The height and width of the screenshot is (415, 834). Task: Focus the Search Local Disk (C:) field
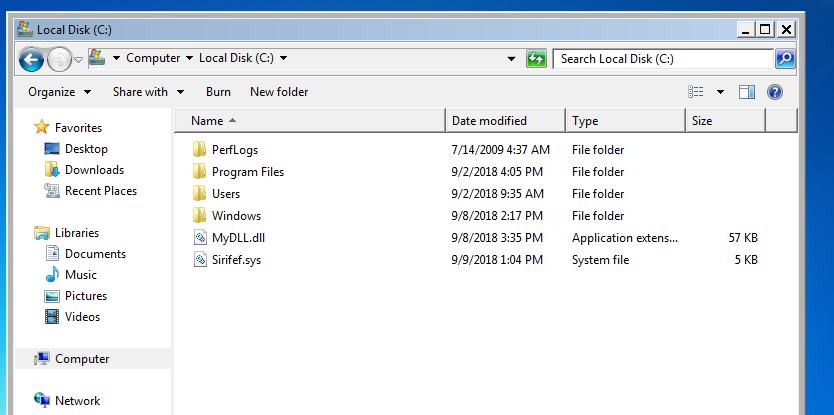click(x=663, y=59)
